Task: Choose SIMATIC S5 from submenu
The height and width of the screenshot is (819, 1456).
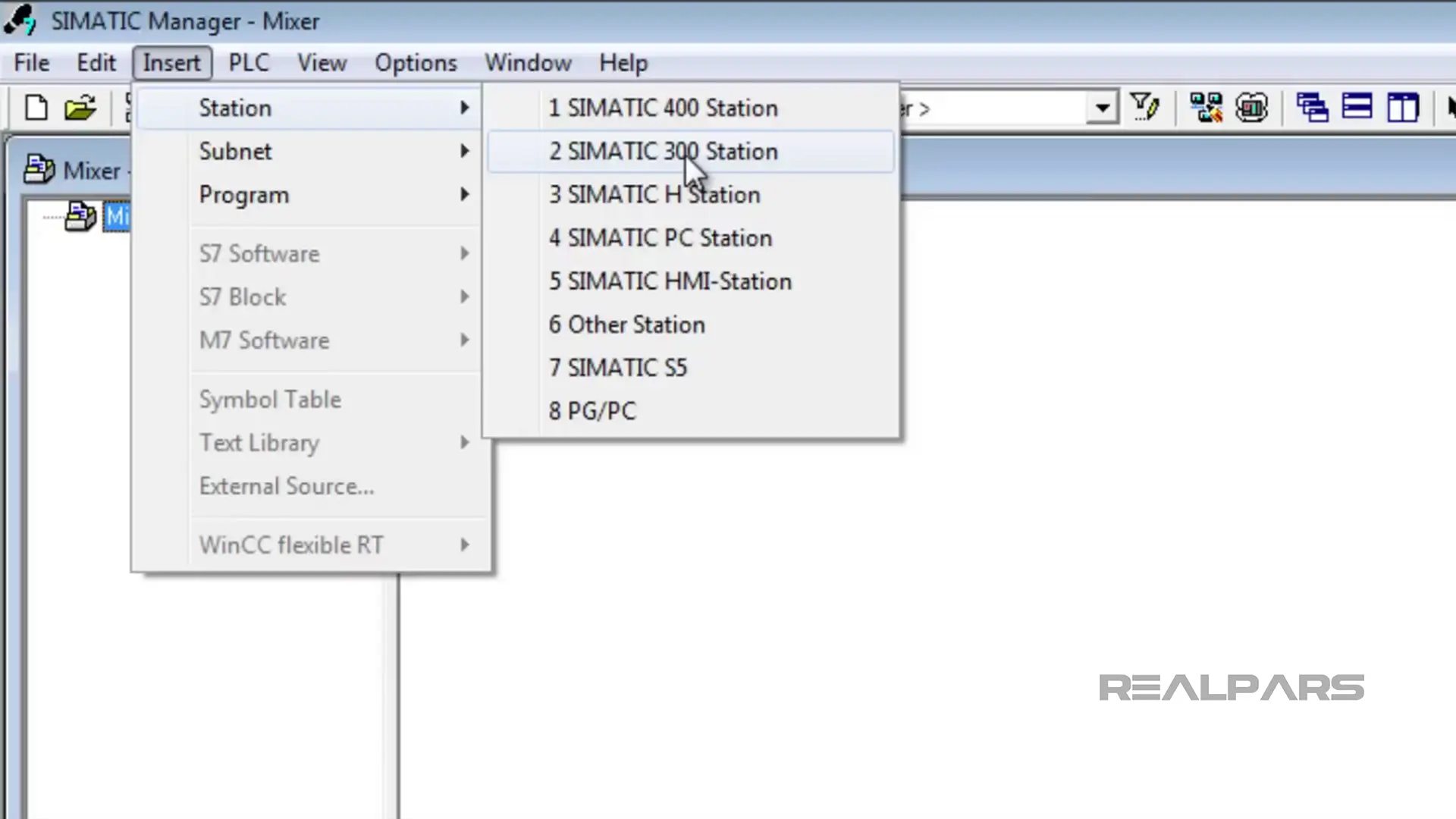Action: coord(691,367)
